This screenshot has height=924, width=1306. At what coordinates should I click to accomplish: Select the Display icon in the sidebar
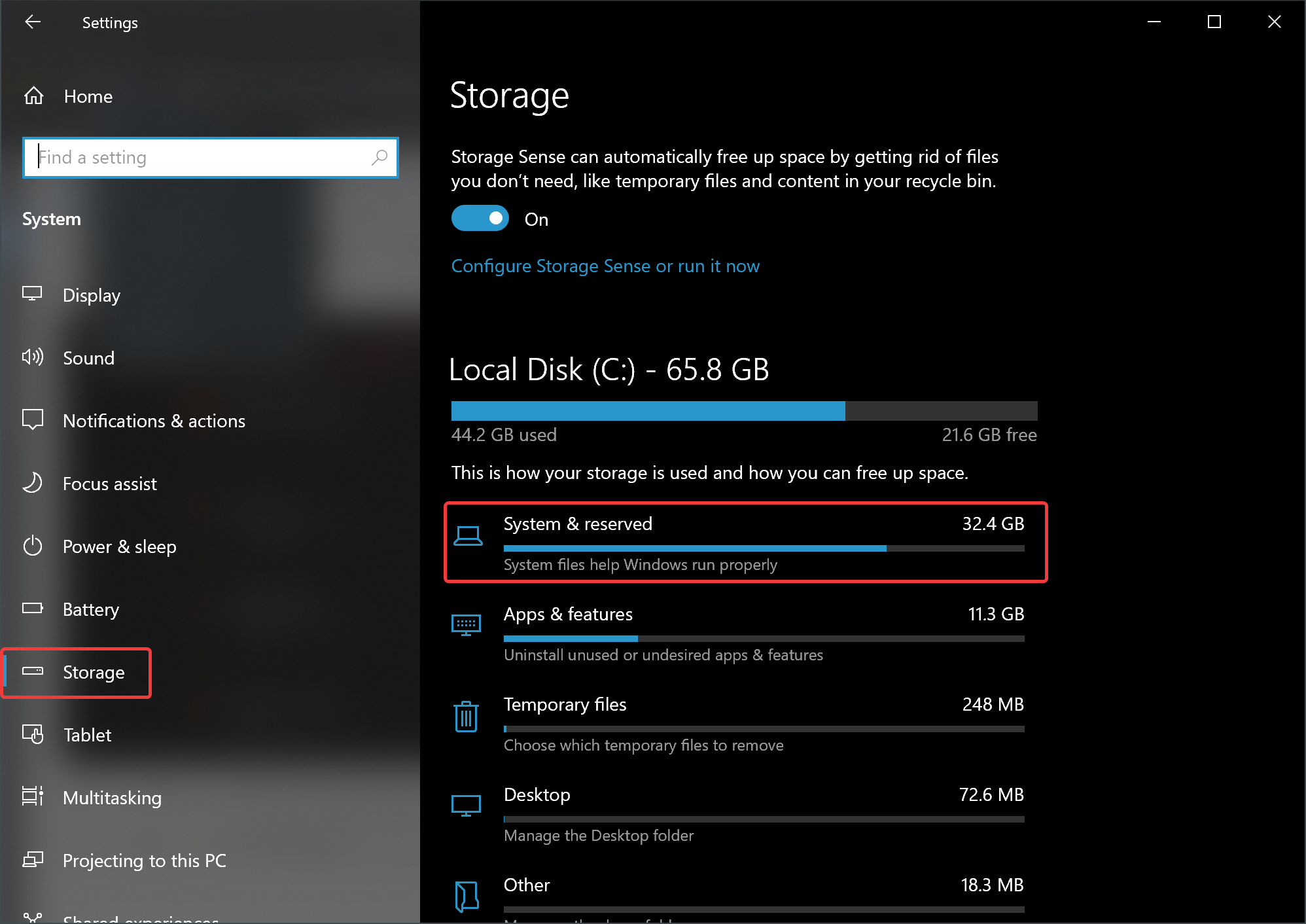(33, 294)
